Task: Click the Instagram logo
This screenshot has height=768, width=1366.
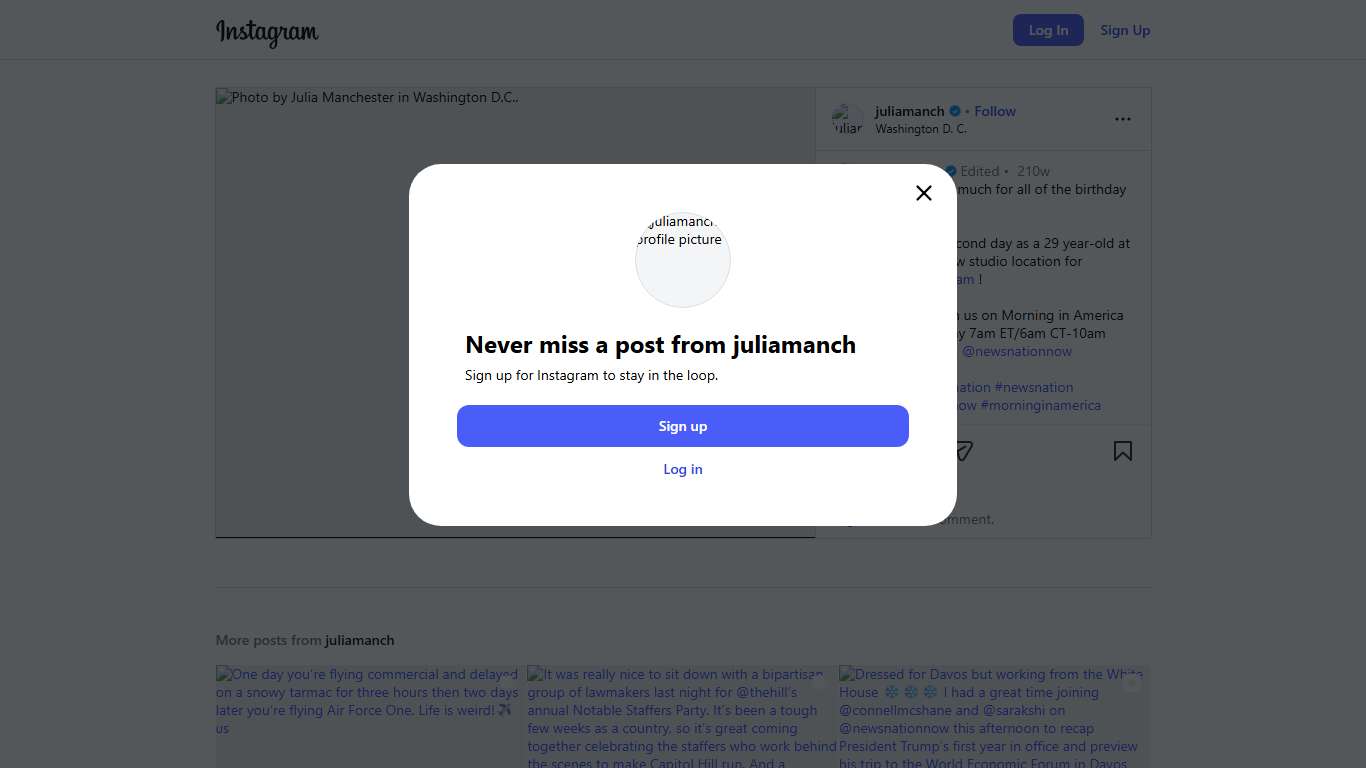Action: pyautogui.click(x=267, y=31)
